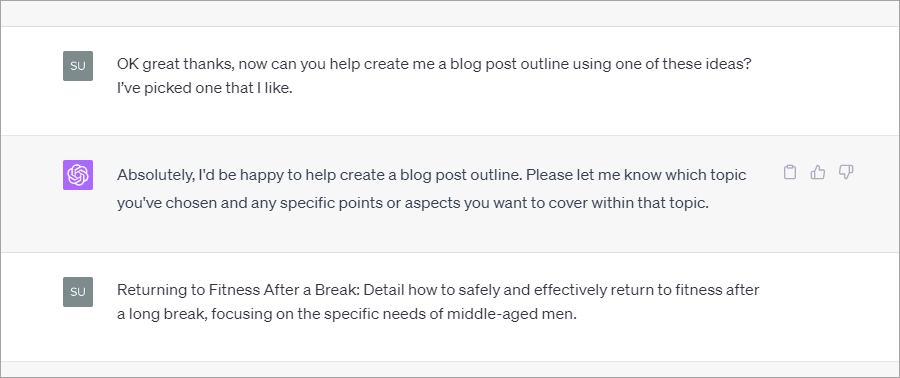
Task: Click the line "I've picked one that I like."
Action: pos(205,89)
